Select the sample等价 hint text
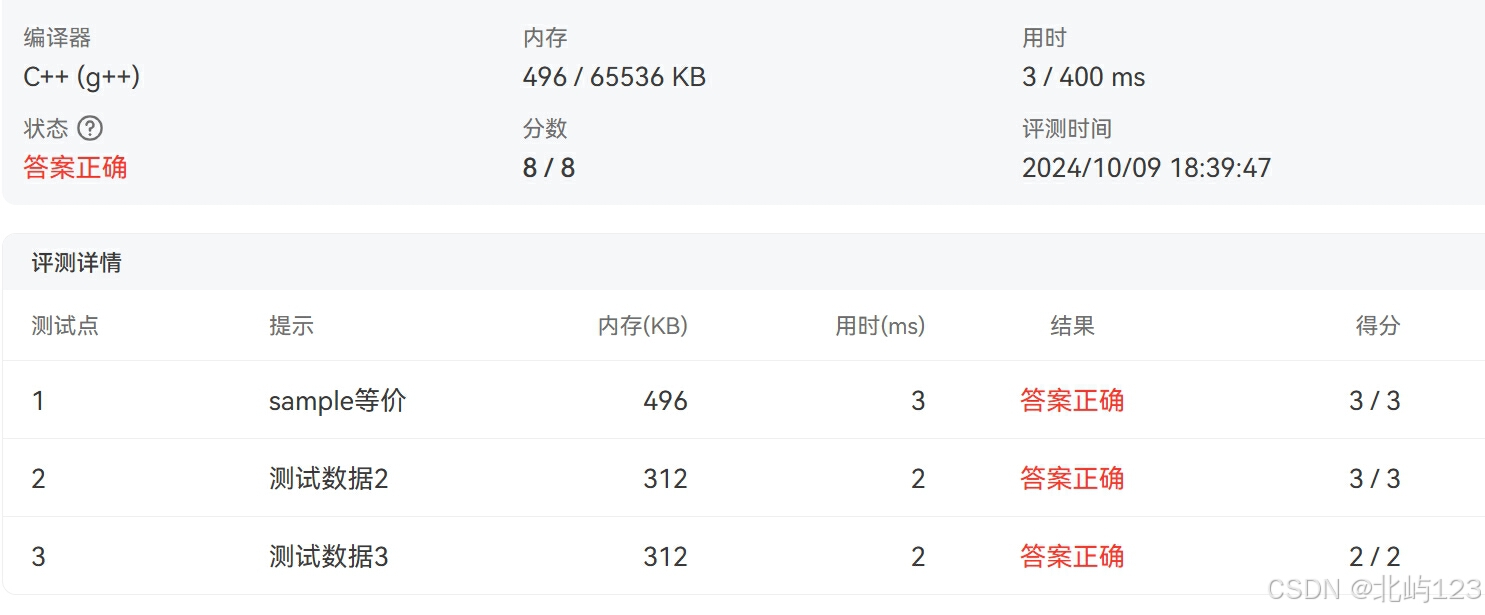Screen dimensions: 1485x615 coord(338,400)
